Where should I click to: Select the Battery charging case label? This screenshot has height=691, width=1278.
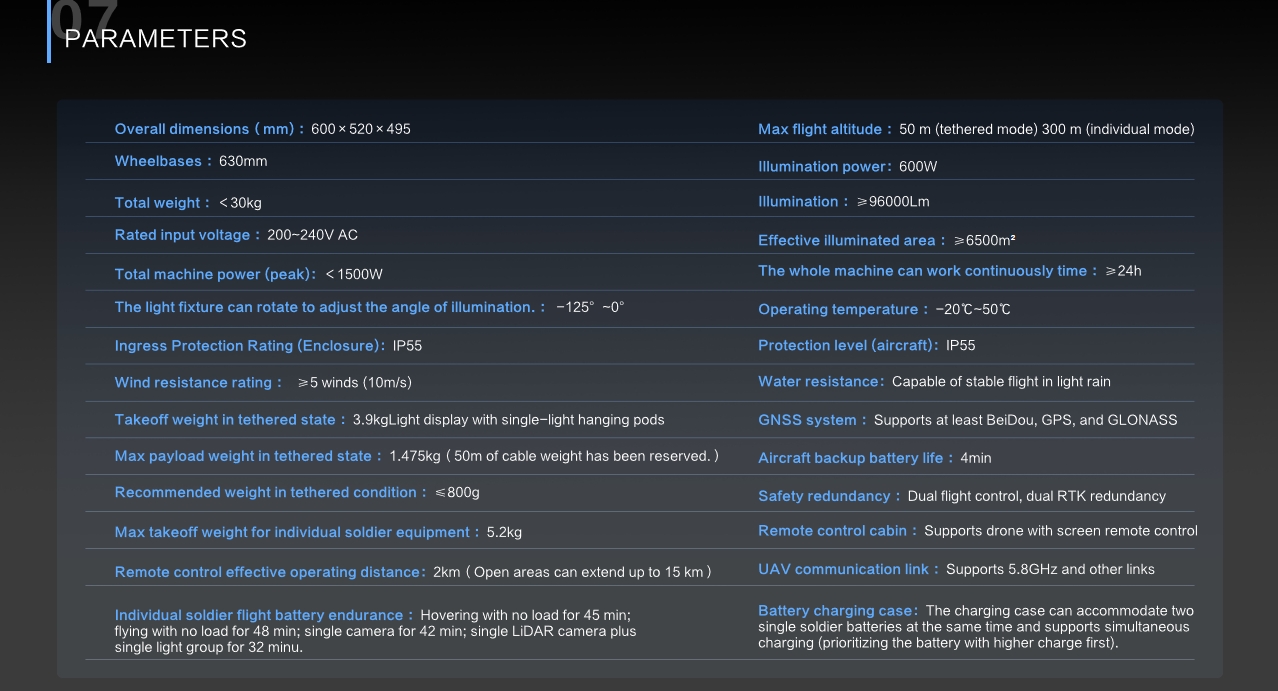837,611
